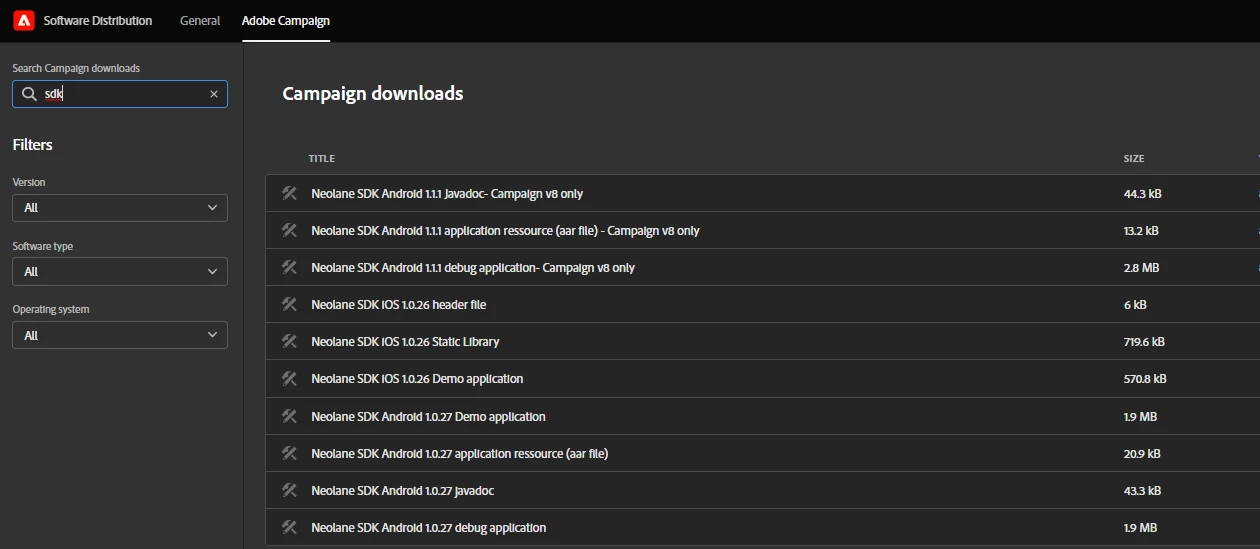Screen dimensions: 1260x549
Task: Open the Software type filter dropdown
Action: (120, 272)
